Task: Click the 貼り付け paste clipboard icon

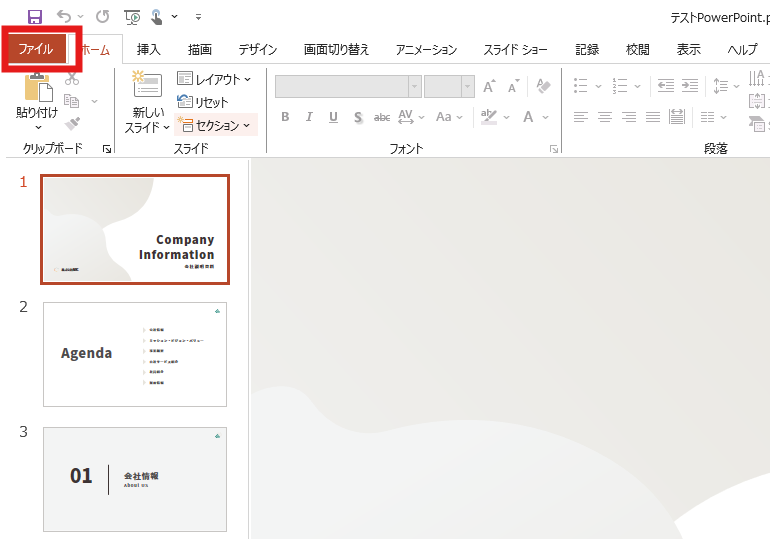Action: [38, 87]
